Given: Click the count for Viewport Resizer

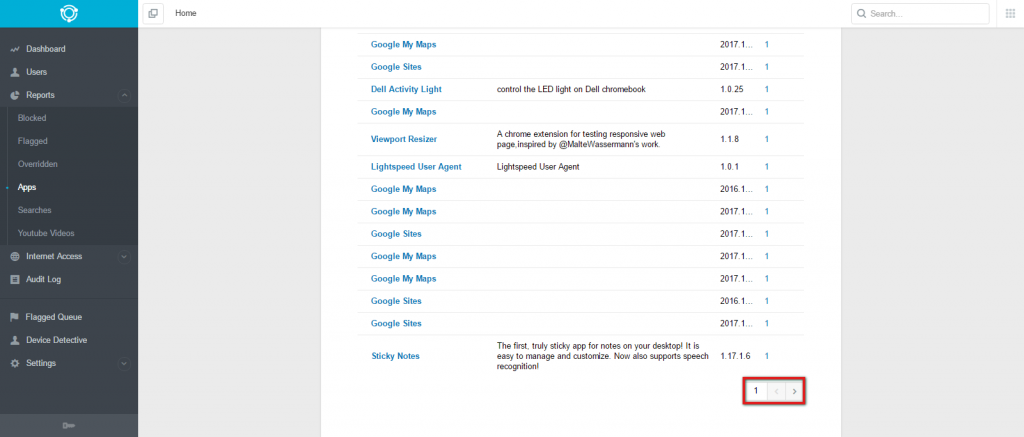Looking at the screenshot, I should (x=767, y=139).
